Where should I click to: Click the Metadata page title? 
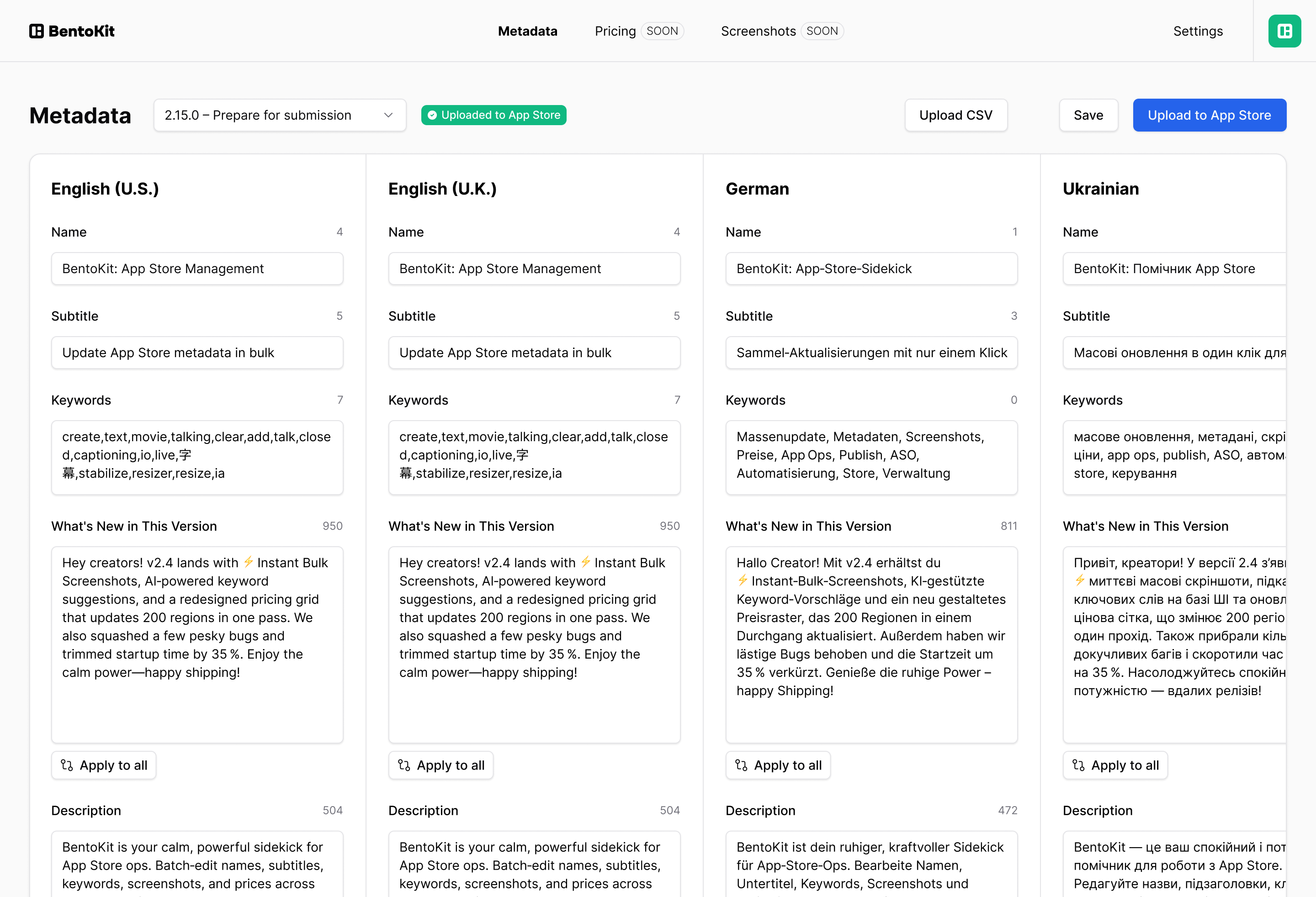click(x=80, y=116)
